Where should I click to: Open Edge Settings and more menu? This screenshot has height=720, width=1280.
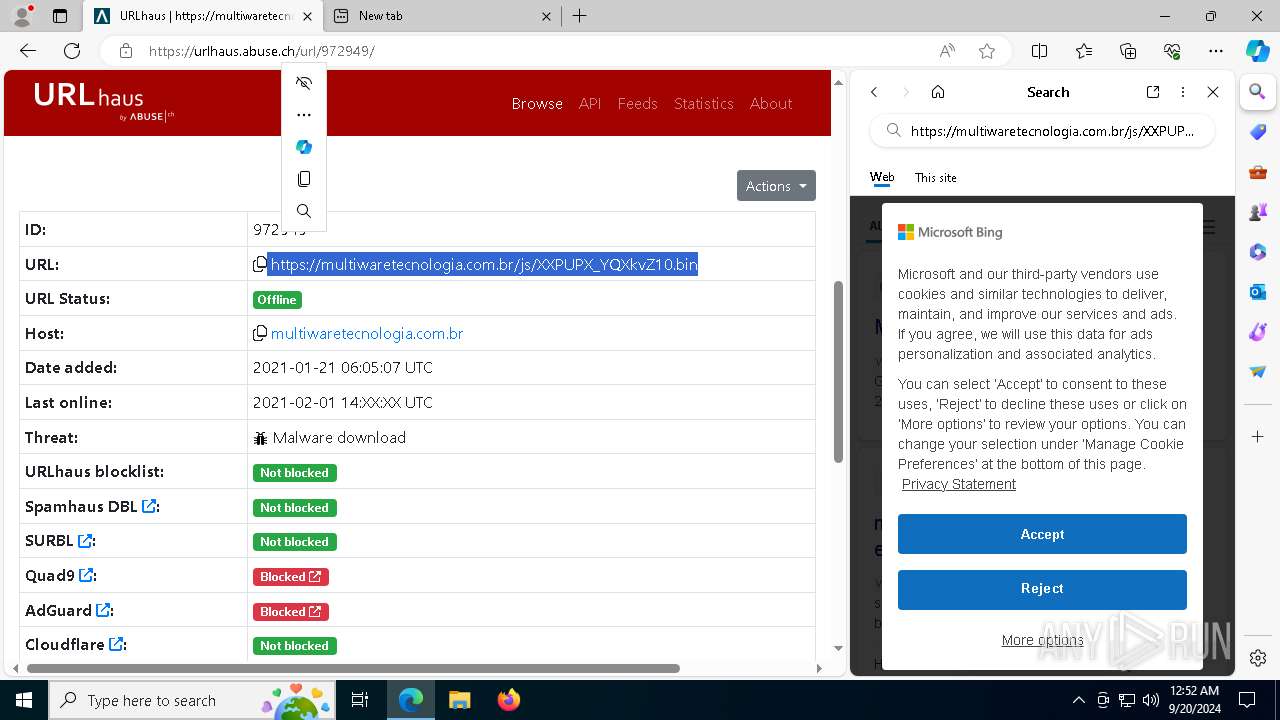(x=1216, y=51)
